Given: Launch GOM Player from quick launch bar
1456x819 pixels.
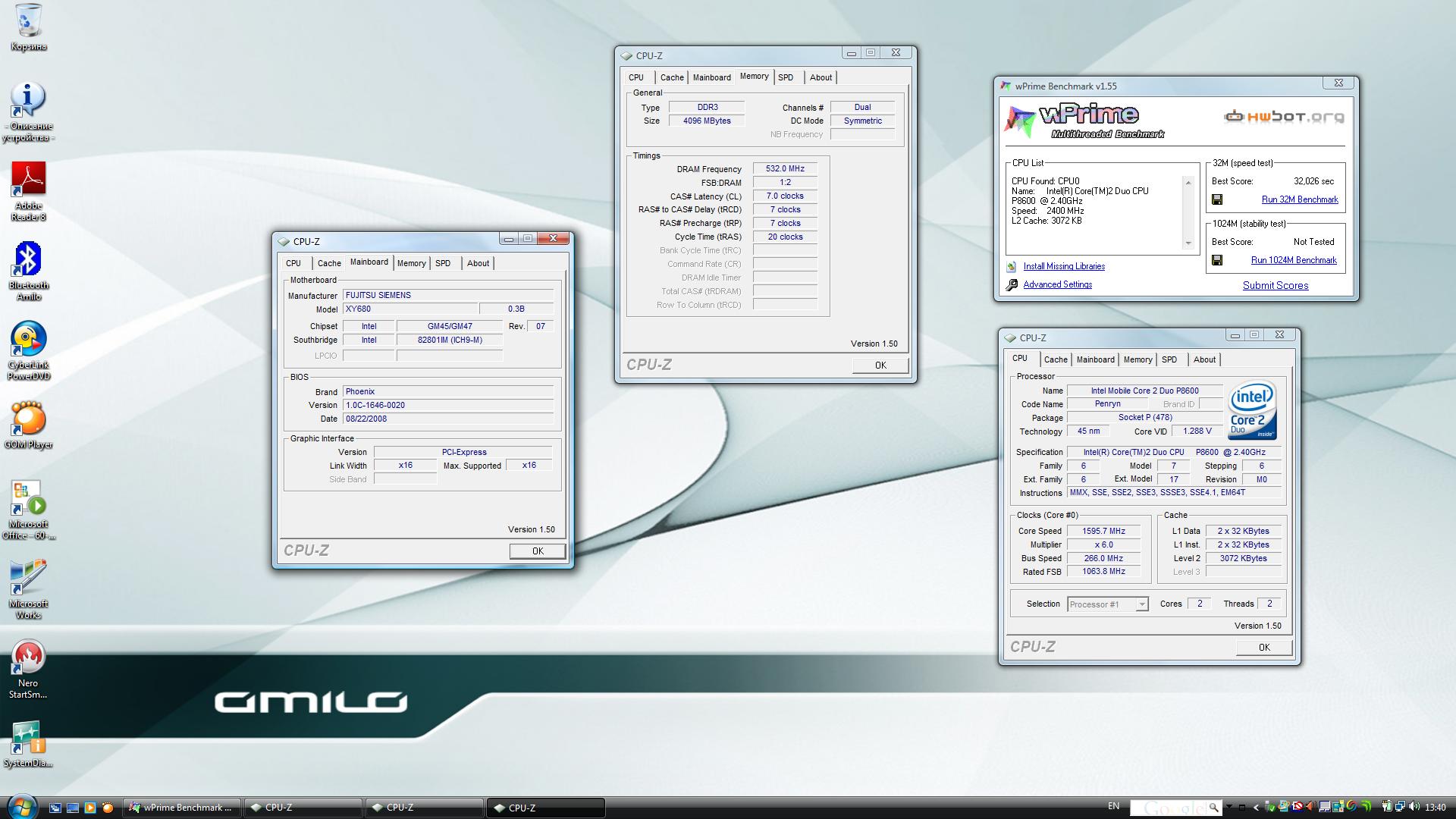Looking at the screenshot, I should coord(108,808).
